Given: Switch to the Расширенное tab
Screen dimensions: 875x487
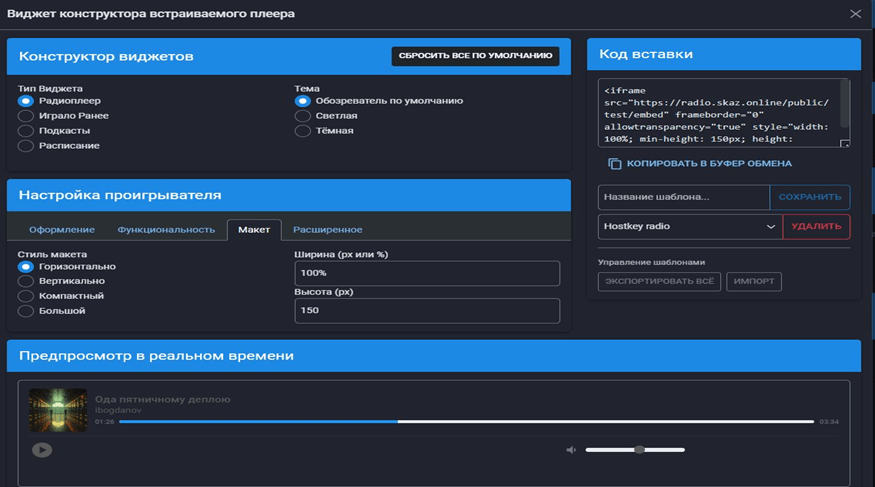Looking at the screenshot, I should click(x=328, y=230).
